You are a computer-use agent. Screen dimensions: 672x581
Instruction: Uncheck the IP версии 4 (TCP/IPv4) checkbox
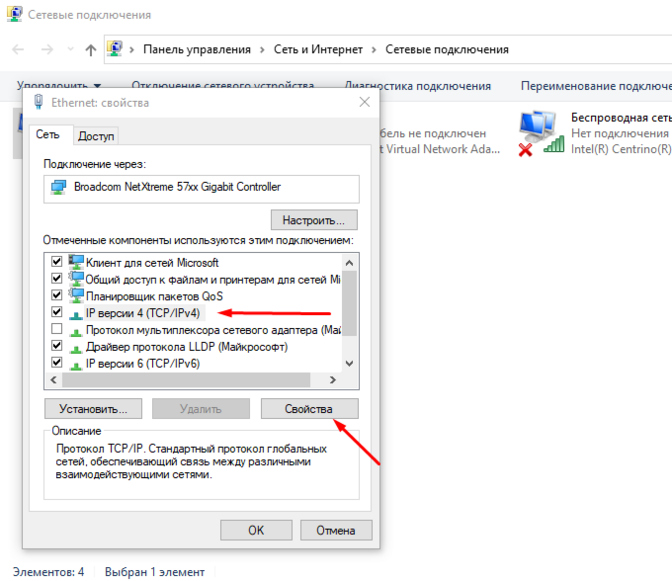[x=57, y=313]
